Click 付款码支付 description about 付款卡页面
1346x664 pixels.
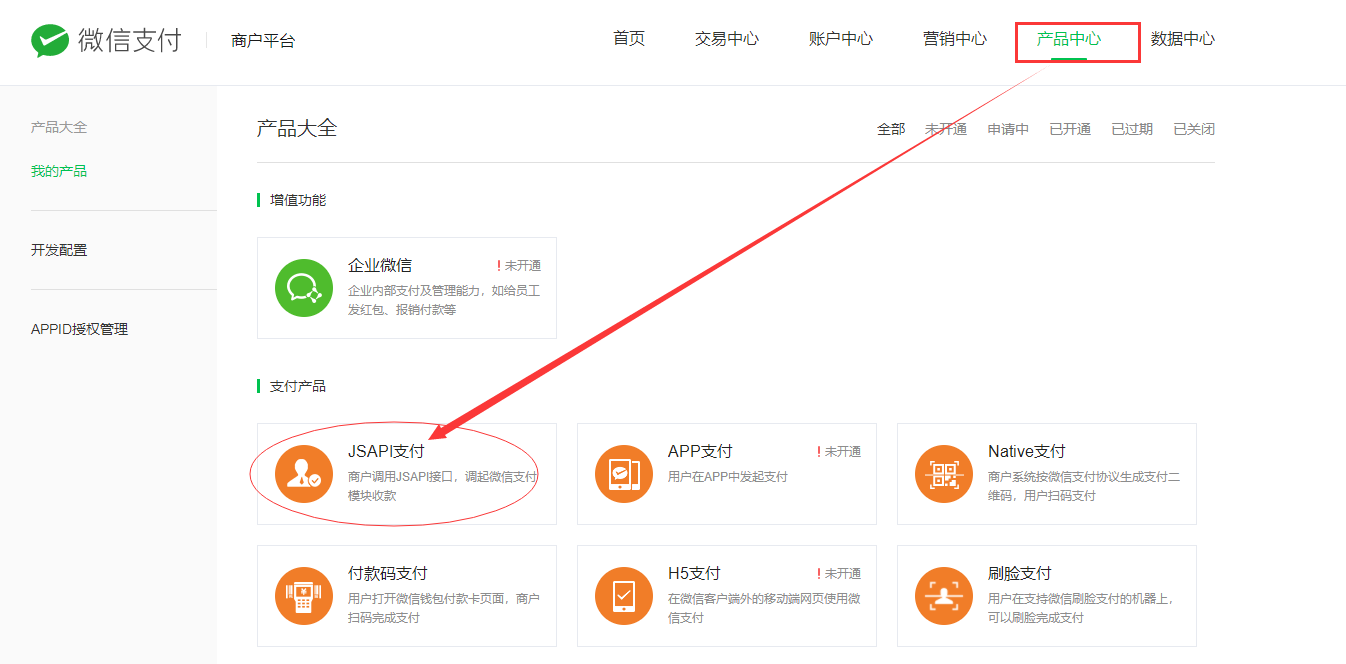pyautogui.click(x=444, y=608)
